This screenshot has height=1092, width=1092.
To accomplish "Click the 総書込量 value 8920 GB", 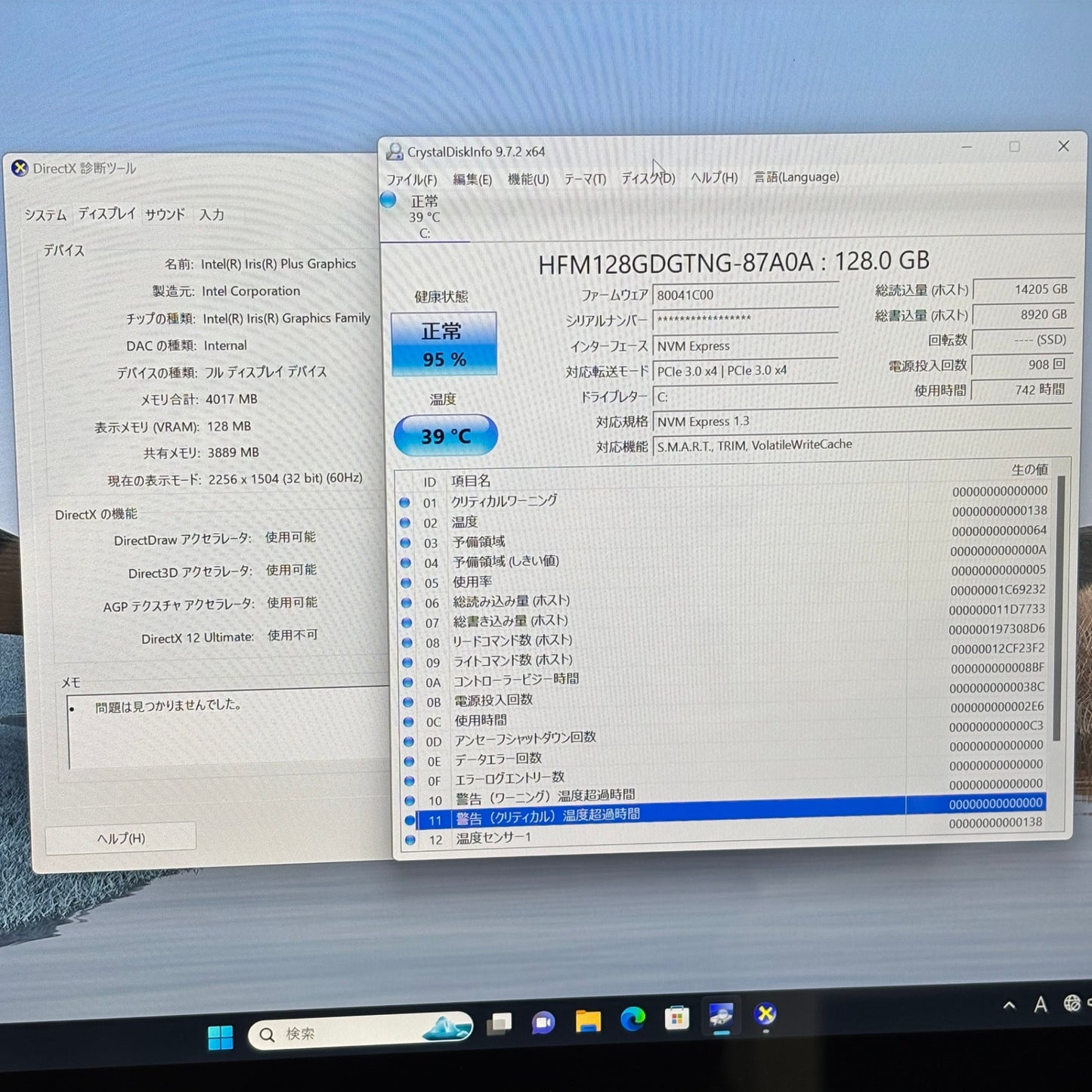I will tap(1022, 314).
